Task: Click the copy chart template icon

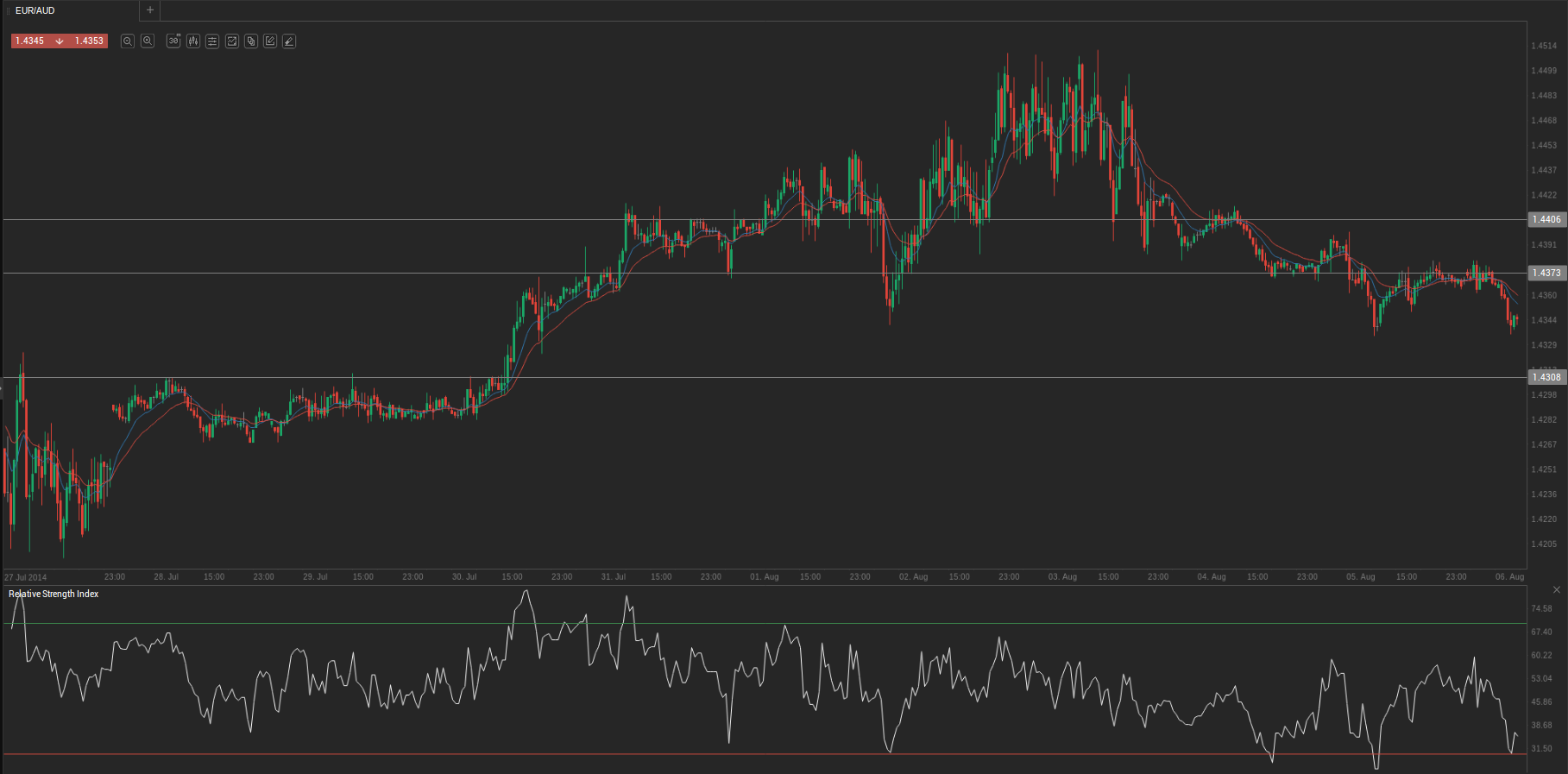Action: (251, 41)
